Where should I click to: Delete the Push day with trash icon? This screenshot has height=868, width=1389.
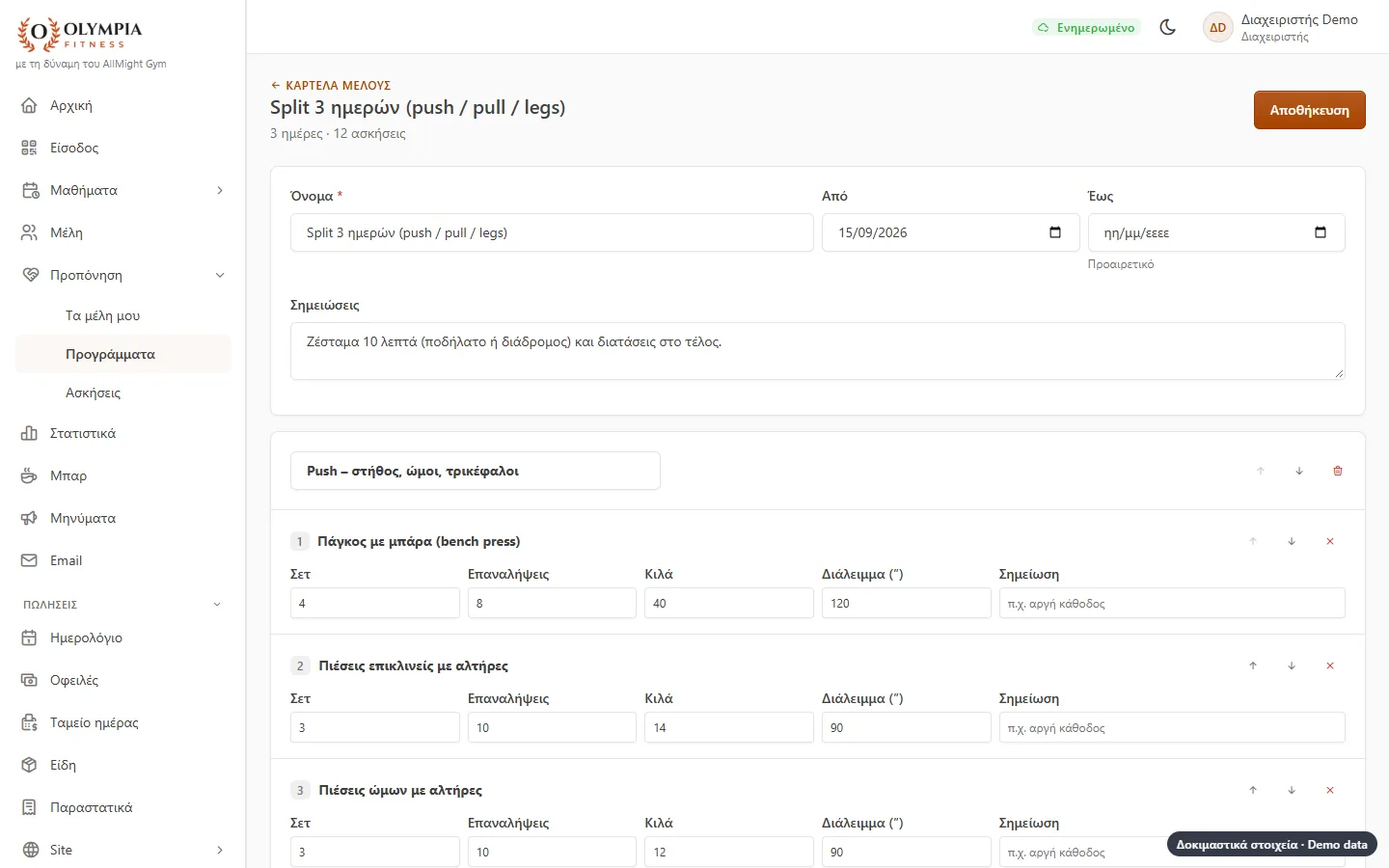click(x=1338, y=471)
